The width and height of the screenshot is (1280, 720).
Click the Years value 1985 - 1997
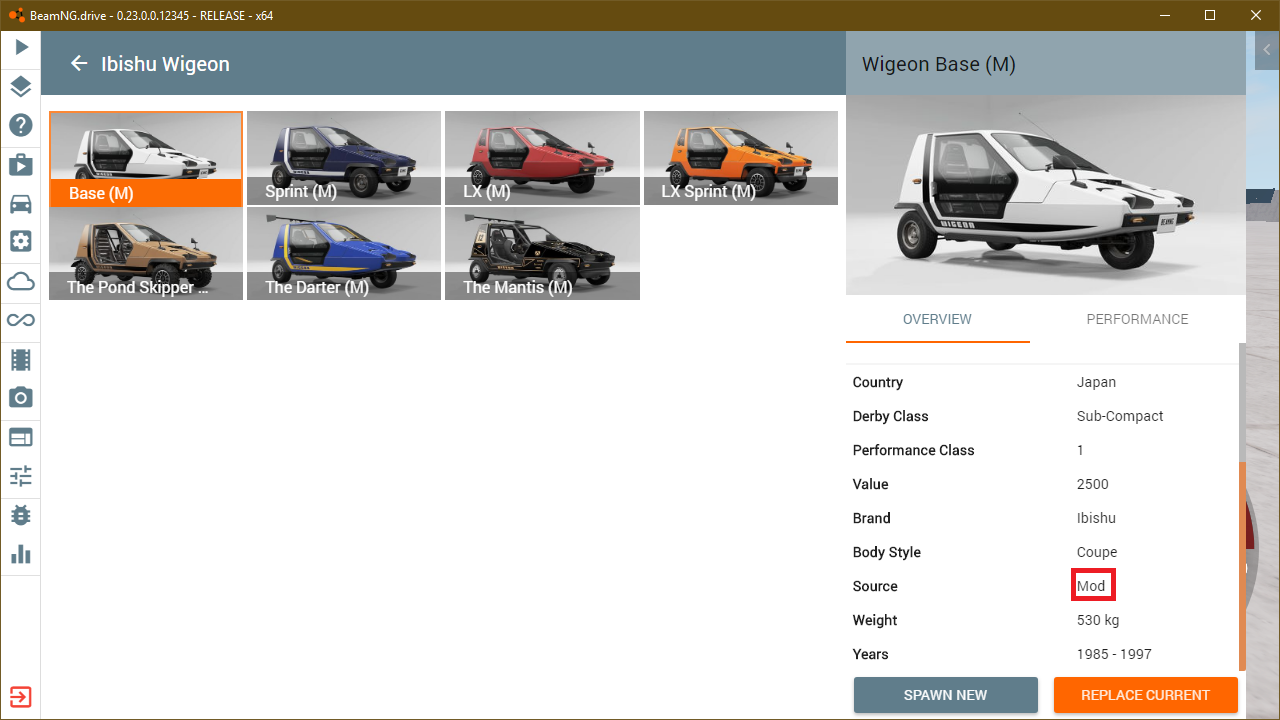point(1114,654)
